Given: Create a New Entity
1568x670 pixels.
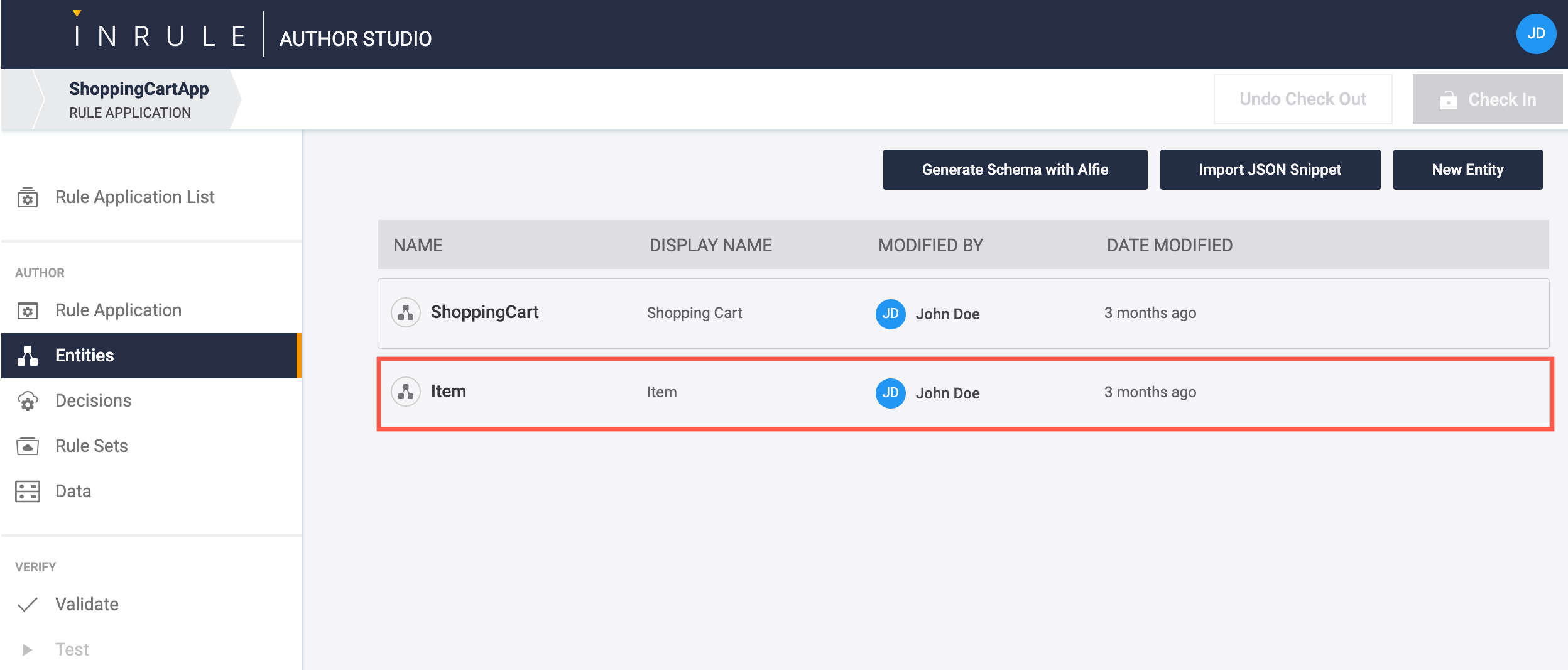Looking at the screenshot, I should point(1467,170).
